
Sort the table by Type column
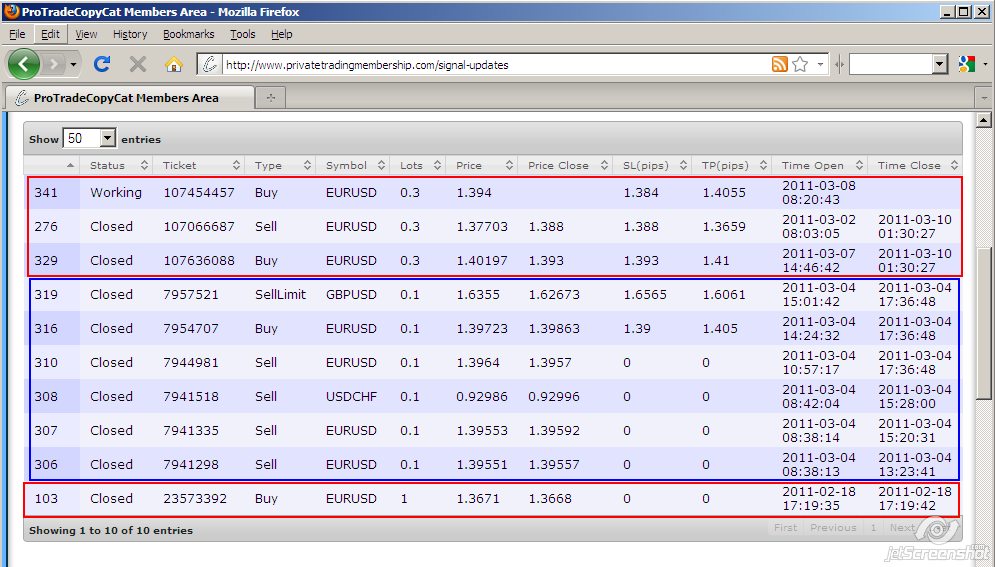(x=280, y=166)
